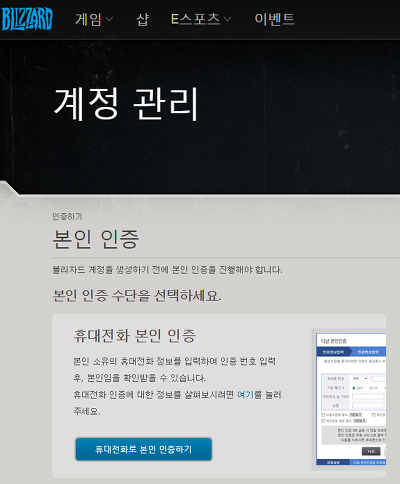Click the 휴대전화 본인 인증 card title
This screenshot has width=400, height=484.
pos(135,336)
